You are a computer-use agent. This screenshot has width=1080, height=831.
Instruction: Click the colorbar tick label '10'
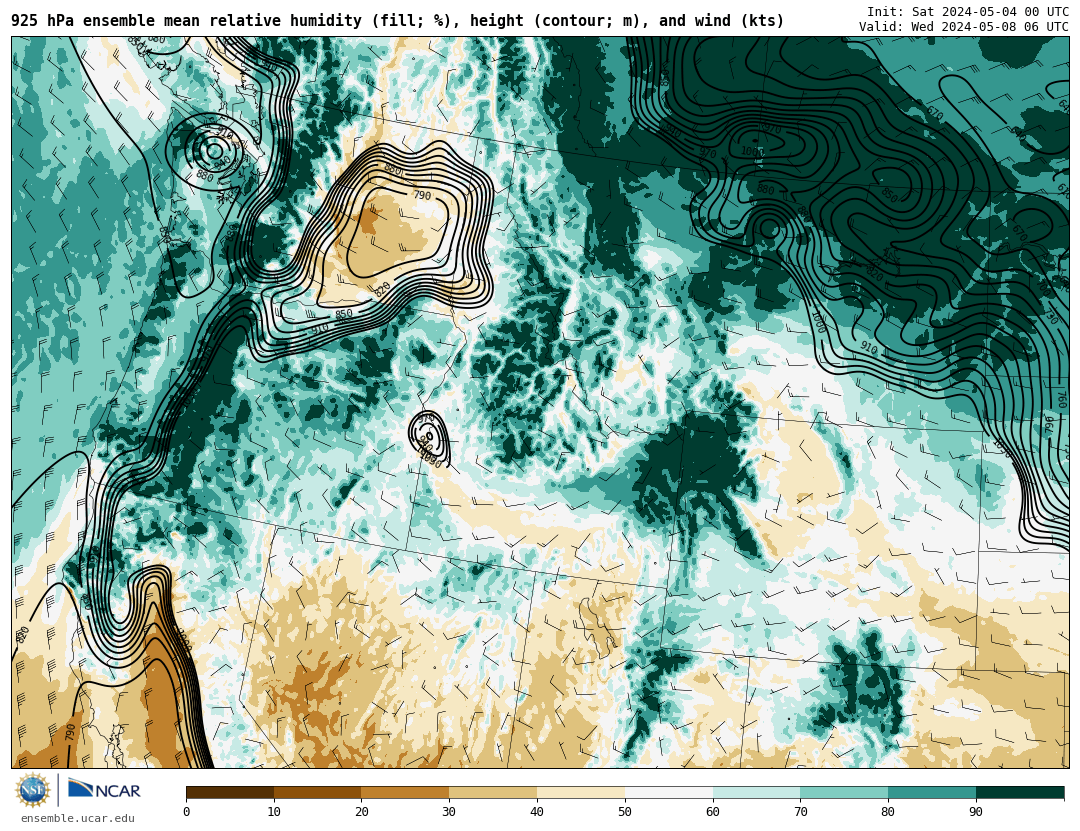coord(274,812)
